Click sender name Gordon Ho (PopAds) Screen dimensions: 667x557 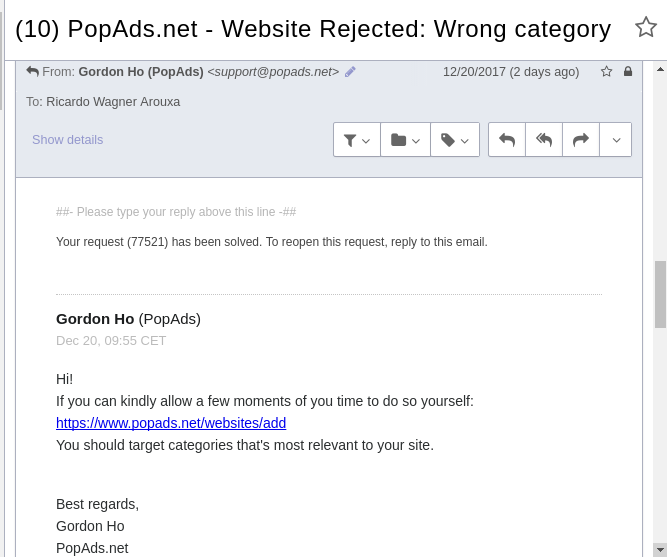pos(140,72)
